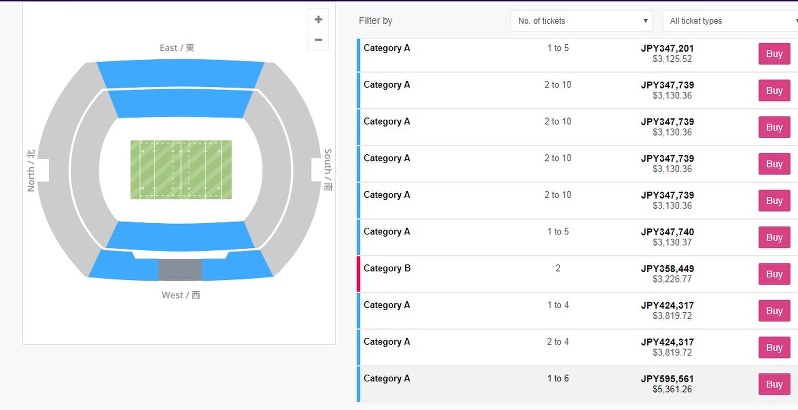Select the upper East stand section
The width and height of the screenshot is (798, 410).
coord(181,73)
